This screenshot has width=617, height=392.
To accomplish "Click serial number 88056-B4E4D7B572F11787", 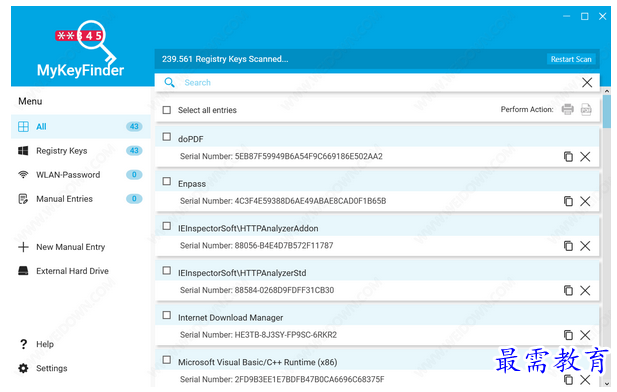I will (x=284, y=246).
